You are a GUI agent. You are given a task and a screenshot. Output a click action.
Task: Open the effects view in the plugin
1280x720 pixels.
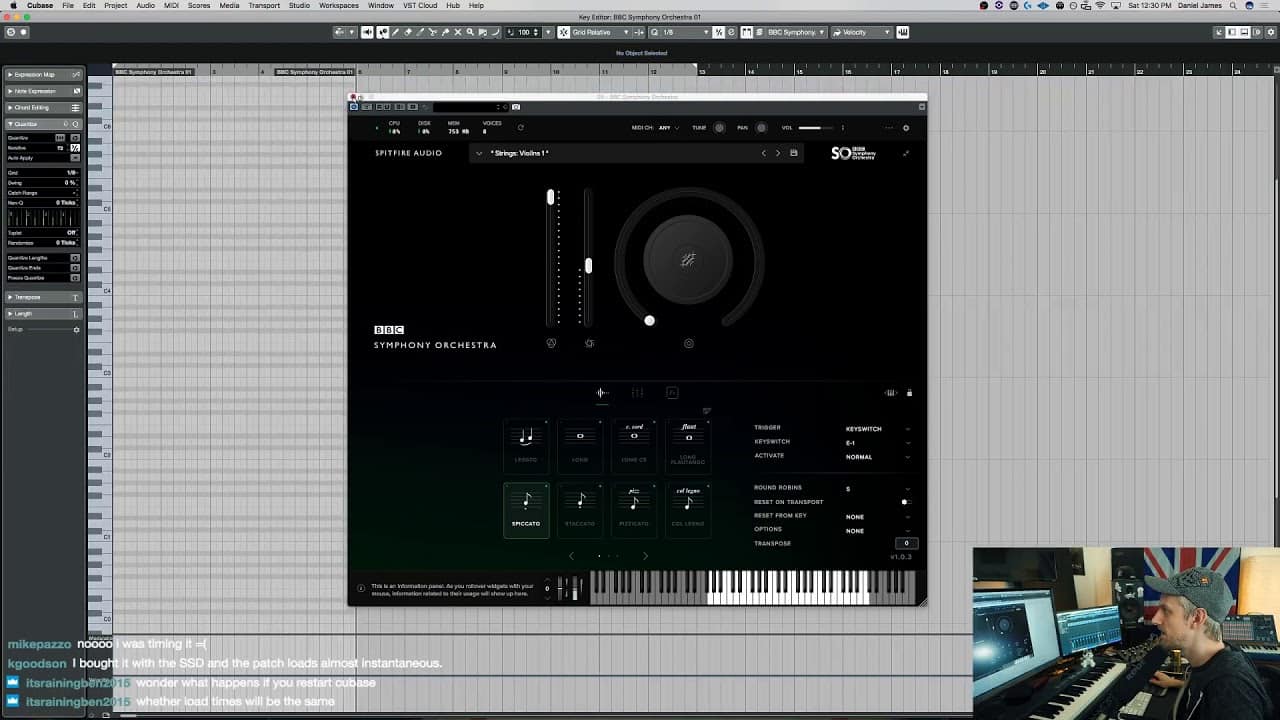pos(672,393)
